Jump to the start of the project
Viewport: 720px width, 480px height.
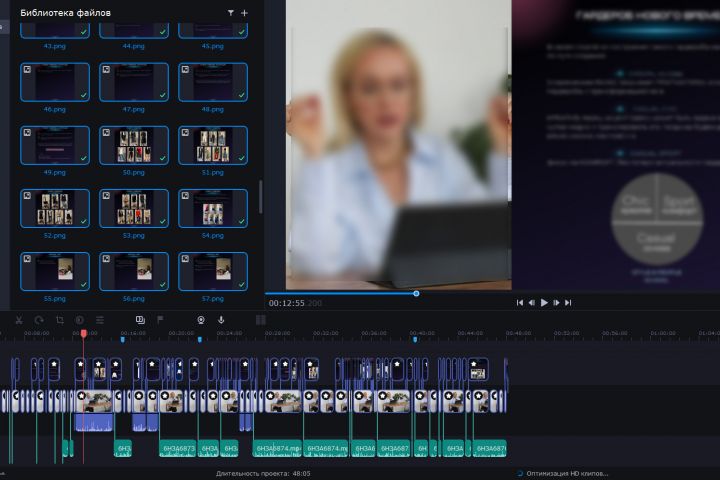pyautogui.click(x=519, y=303)
